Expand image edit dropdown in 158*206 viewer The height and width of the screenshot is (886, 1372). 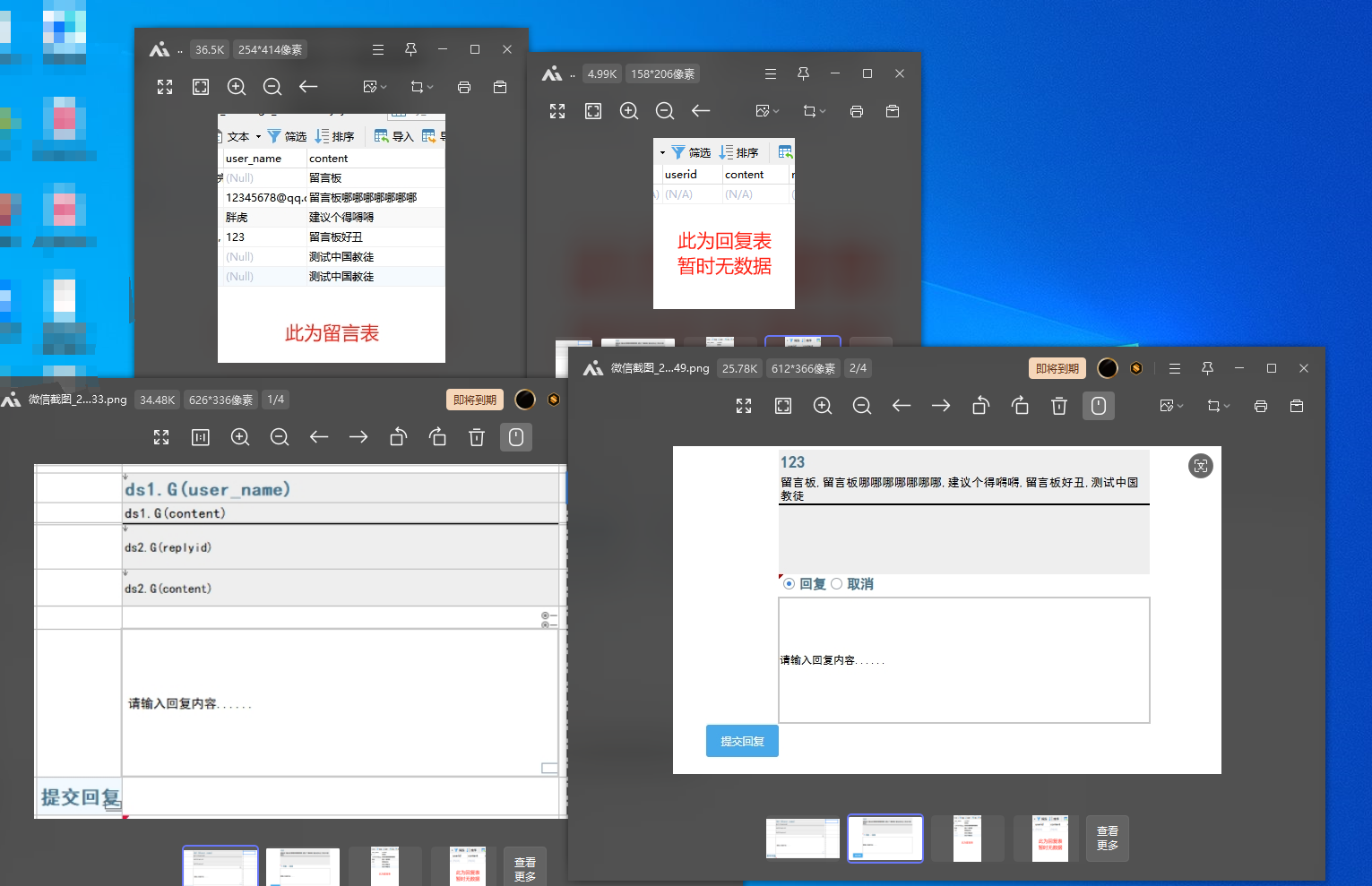767,111
